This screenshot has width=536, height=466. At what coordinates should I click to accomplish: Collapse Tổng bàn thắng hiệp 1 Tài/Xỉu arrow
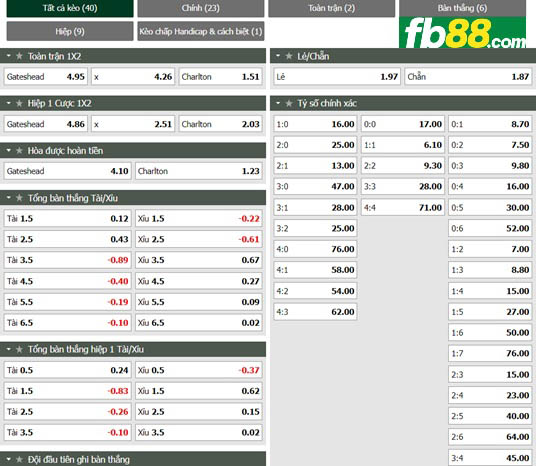pos(9,349)
